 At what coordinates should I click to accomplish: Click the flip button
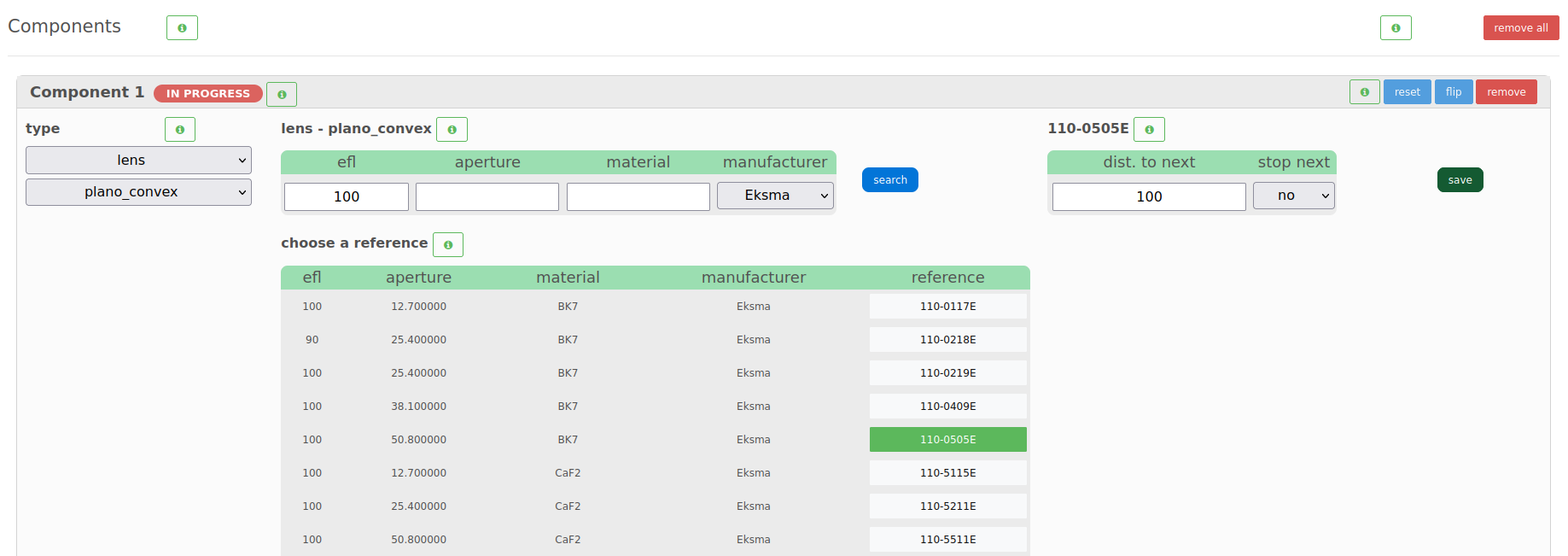1454,91
